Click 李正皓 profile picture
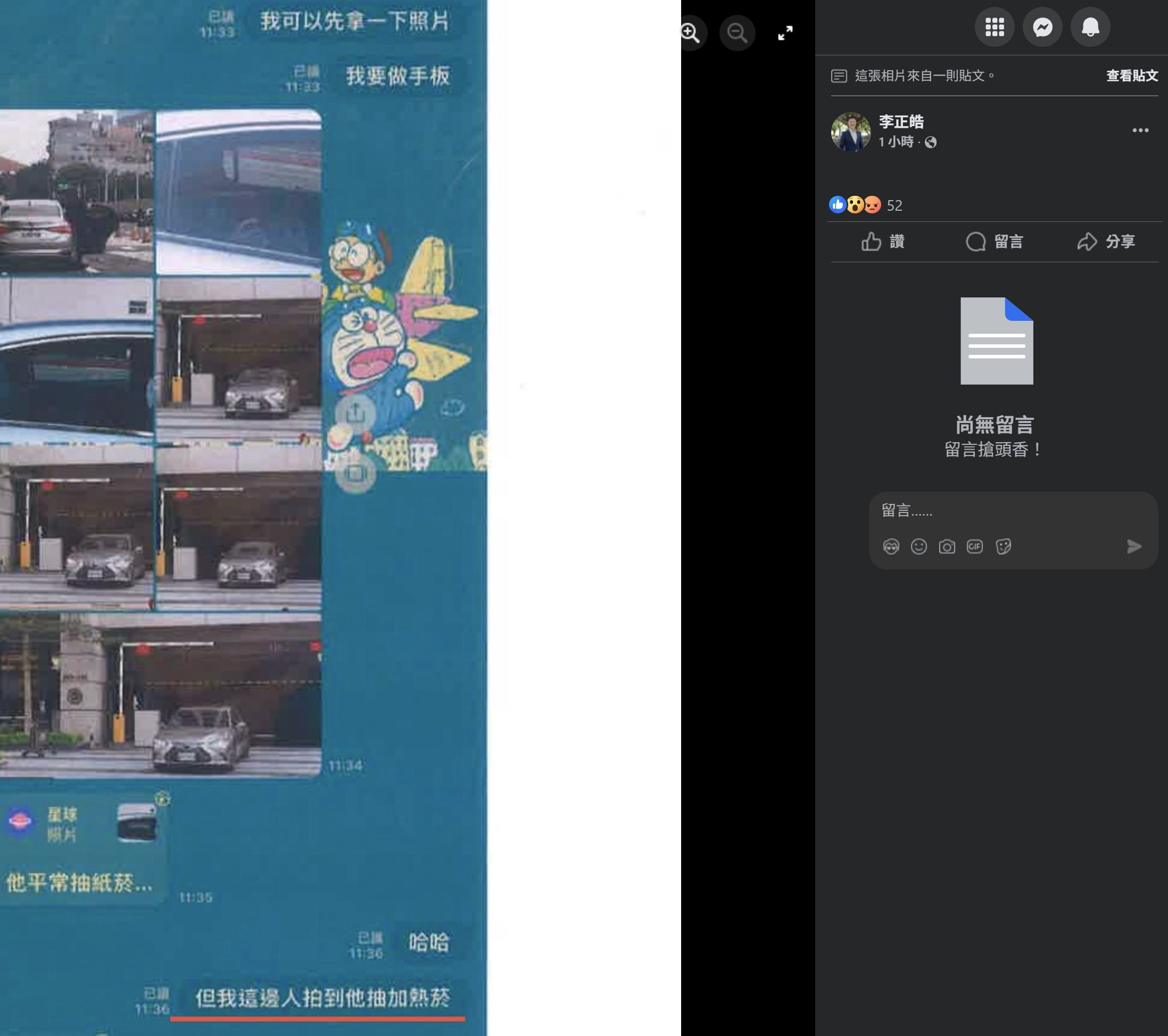This screenshot has width=1168, height=1036. click(850, 131)
